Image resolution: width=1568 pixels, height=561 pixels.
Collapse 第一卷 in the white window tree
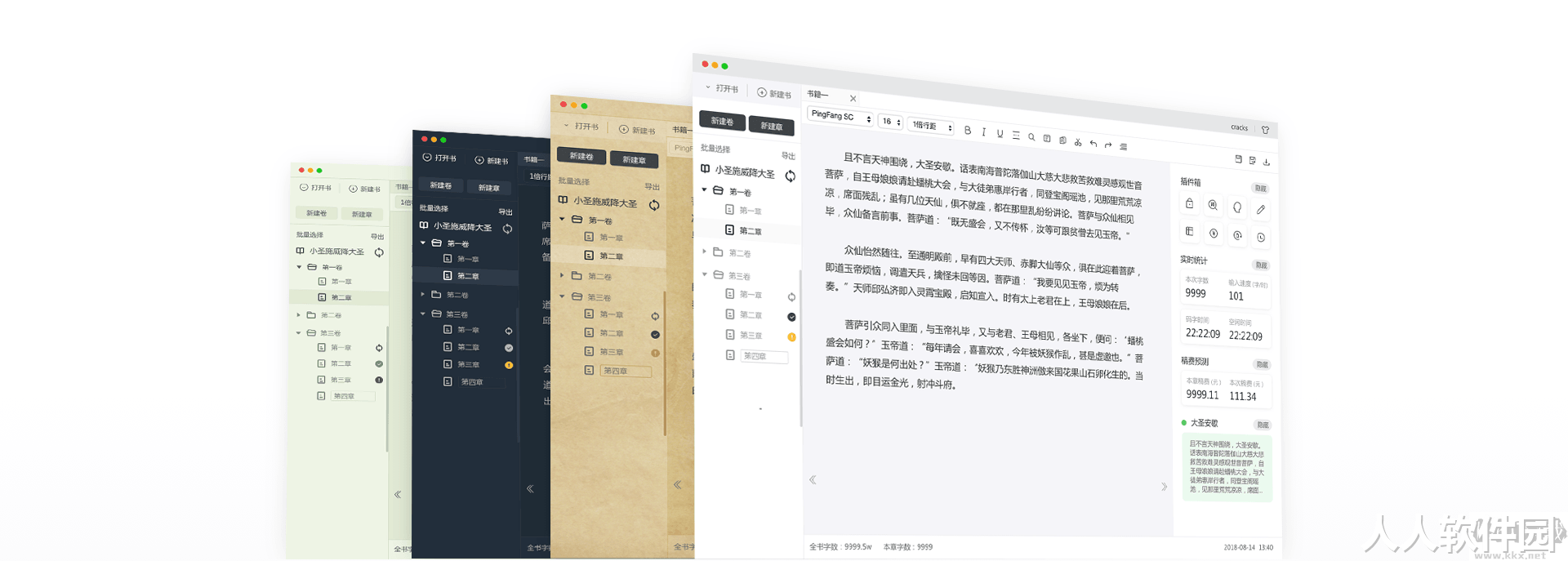(705, 190)
